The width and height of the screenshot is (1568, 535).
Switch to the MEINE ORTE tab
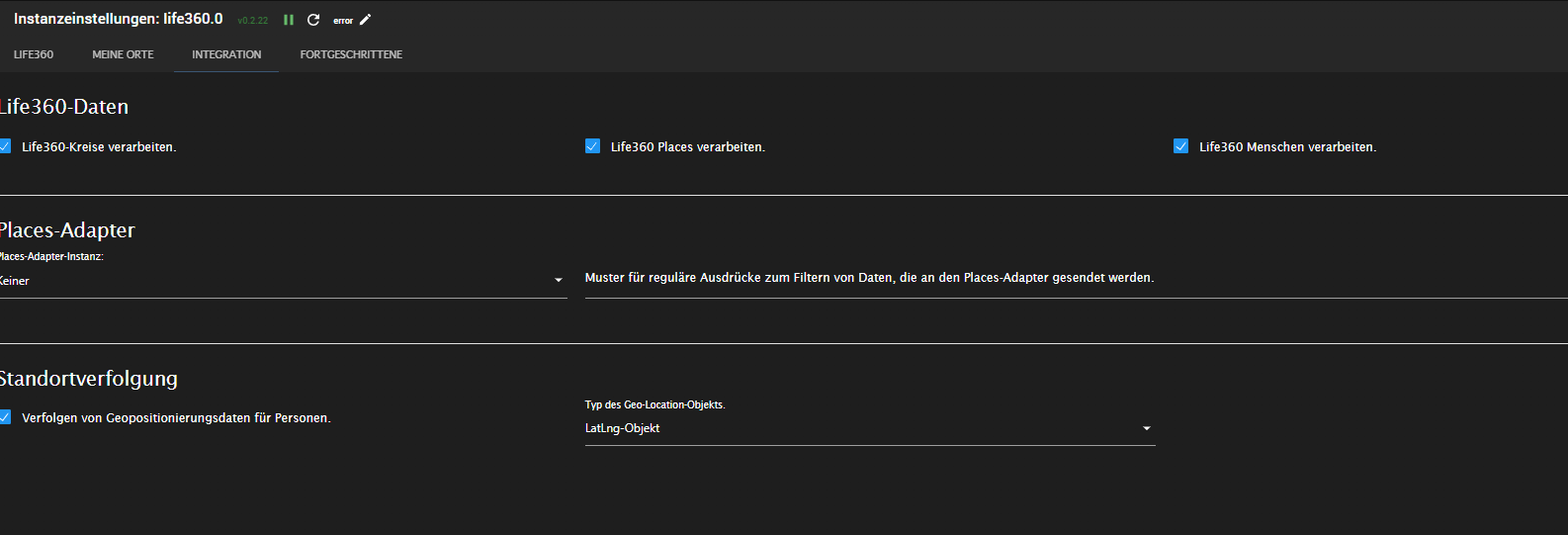point(123,54)
